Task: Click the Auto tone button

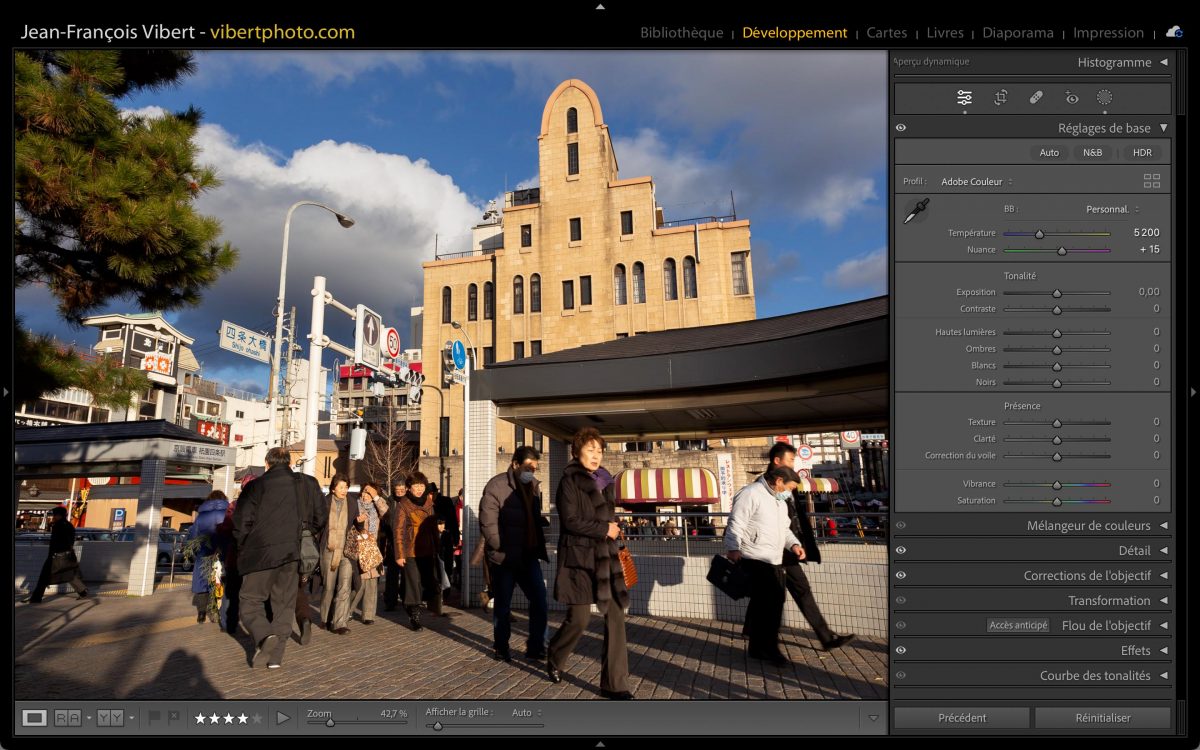Action: [x=1049, y=153]
